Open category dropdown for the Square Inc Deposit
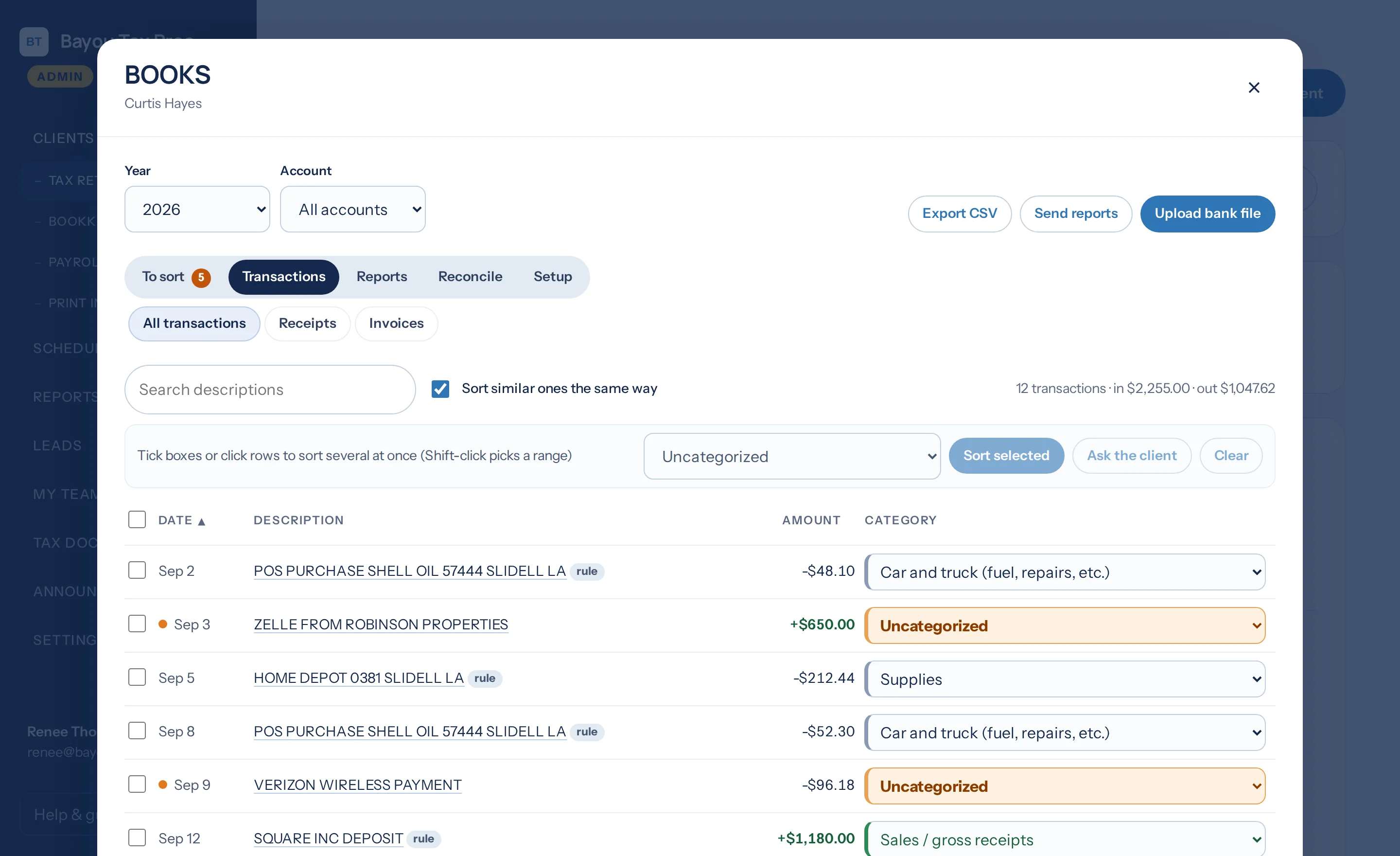Viewport: 1400px width, 856px height. (1066, 839)
